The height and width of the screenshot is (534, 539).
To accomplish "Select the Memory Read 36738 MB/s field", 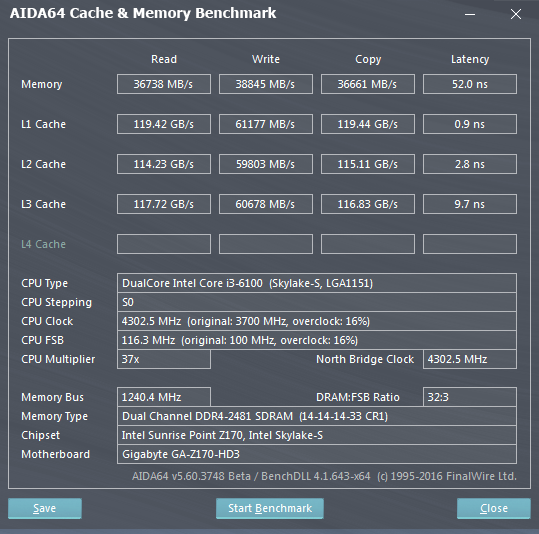I will coord(164,84).
